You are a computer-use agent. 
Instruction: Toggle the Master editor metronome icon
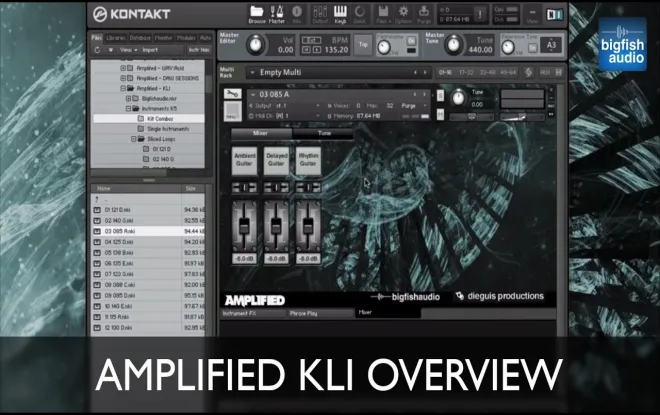277,14
